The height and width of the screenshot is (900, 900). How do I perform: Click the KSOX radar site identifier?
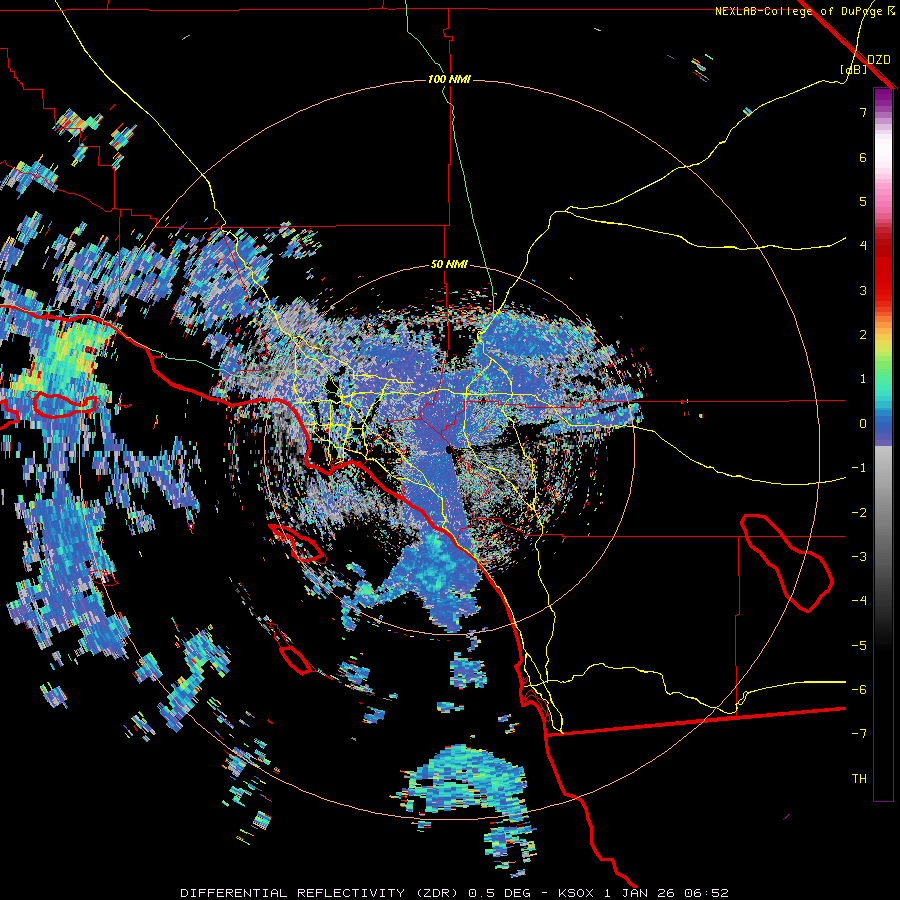(x=576, y=893)
